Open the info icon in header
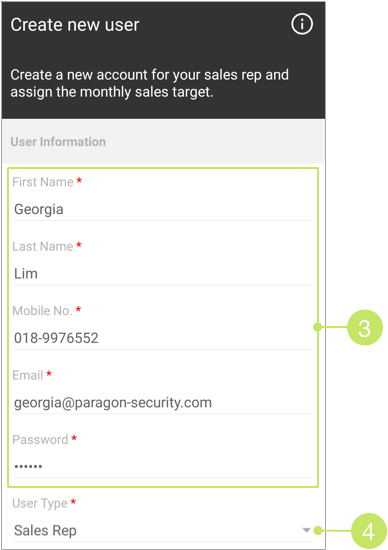 pyautogui.click(x=302, y=24)
